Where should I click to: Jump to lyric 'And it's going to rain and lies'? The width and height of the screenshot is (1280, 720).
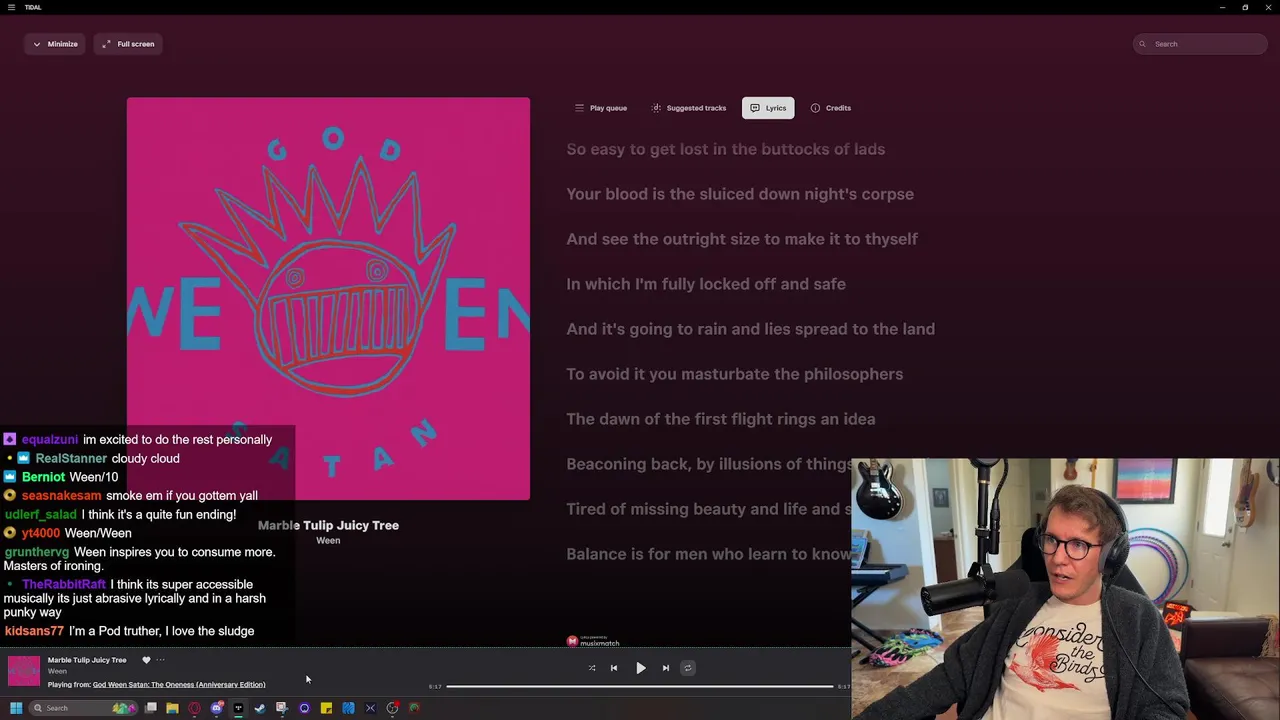click(x=751, y=329)
